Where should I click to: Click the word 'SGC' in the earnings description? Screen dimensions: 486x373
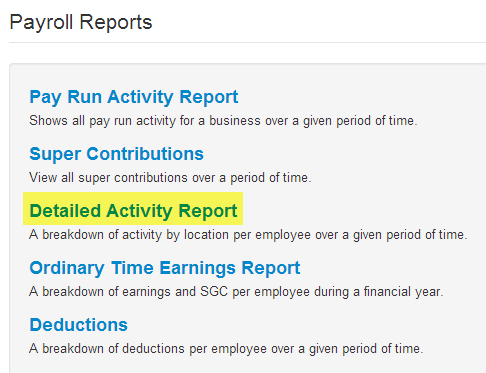tap(214, 292)
